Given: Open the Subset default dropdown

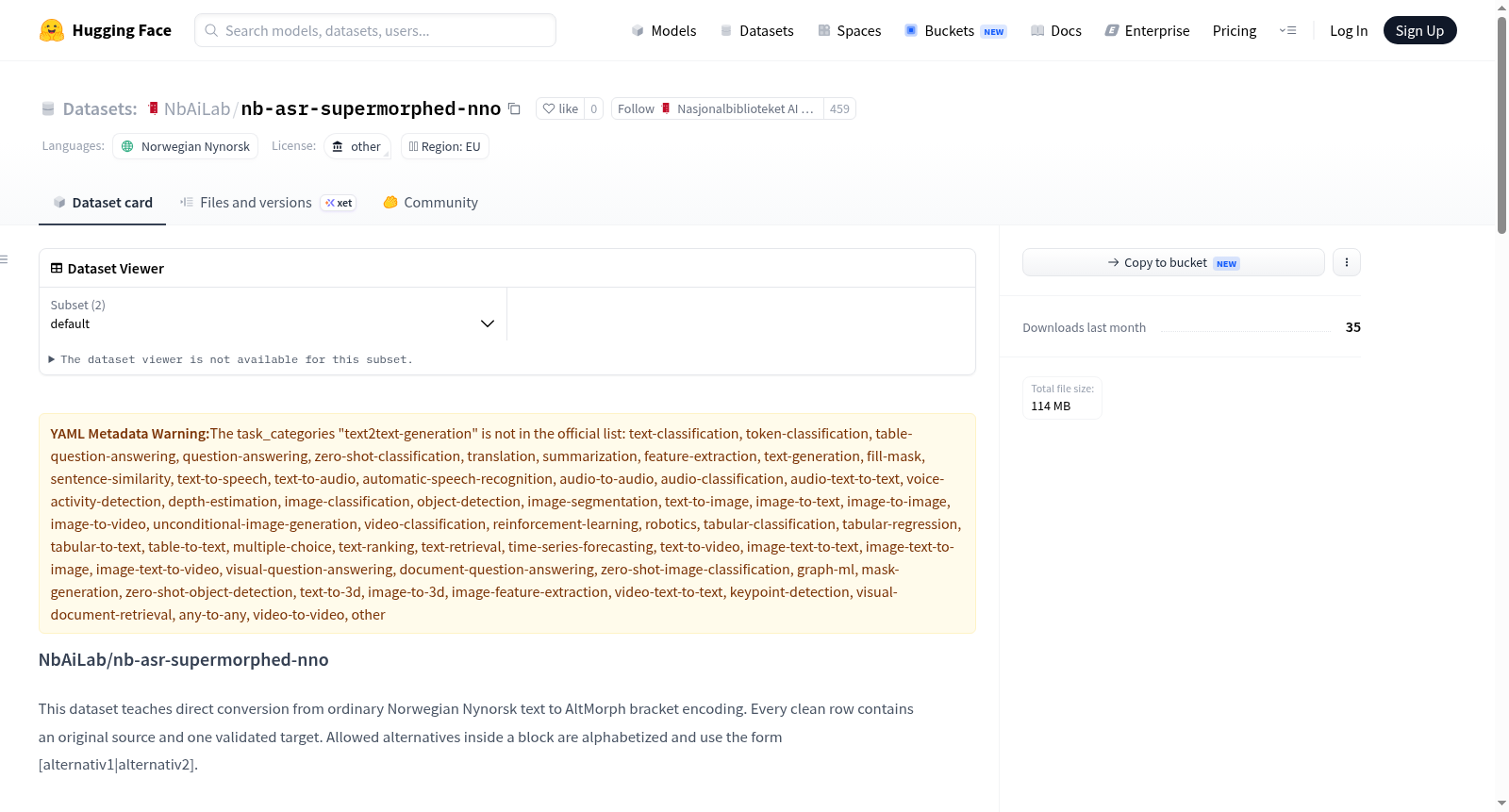Looking at the screenshot, I should tap(273, 314).
